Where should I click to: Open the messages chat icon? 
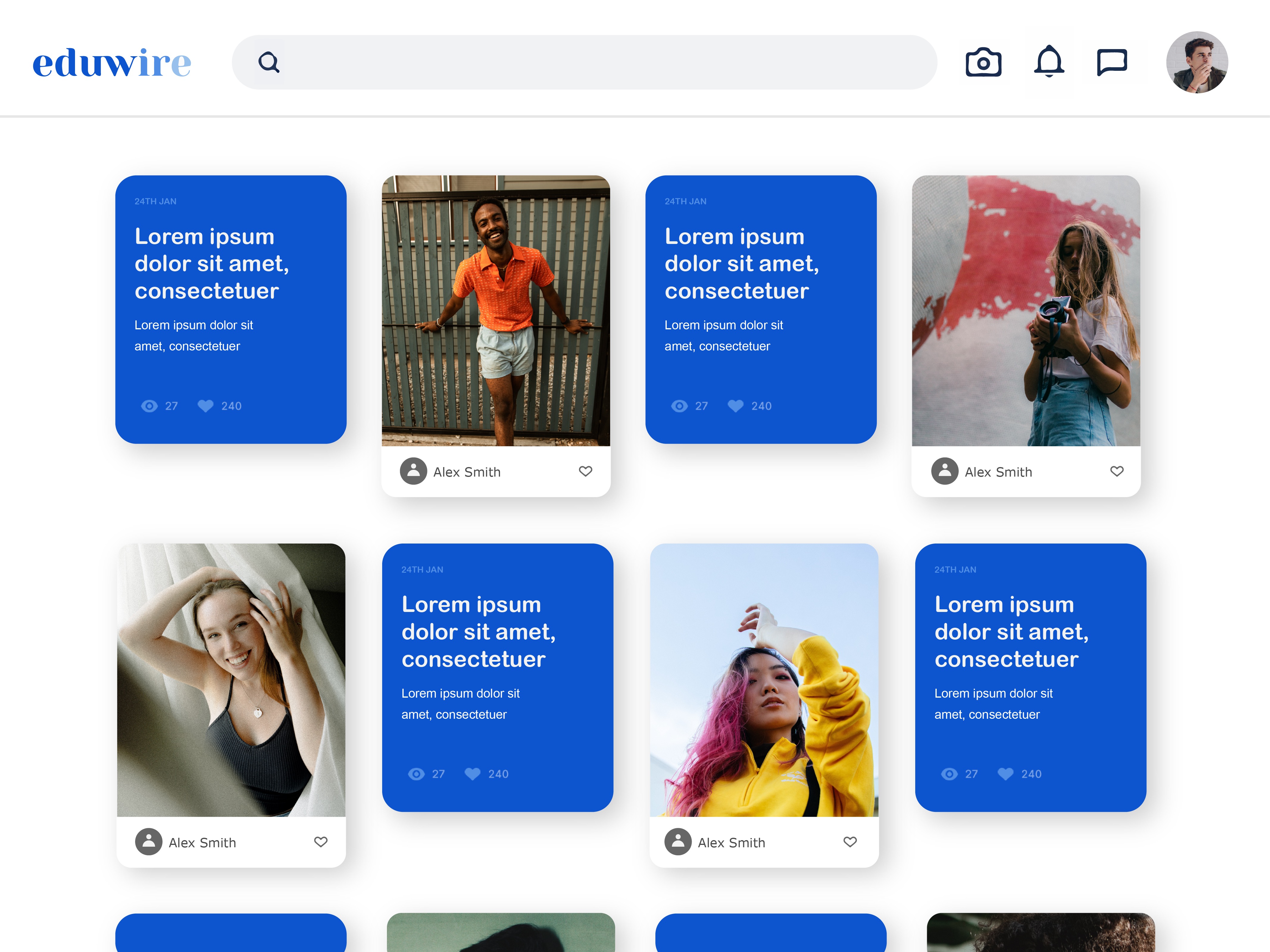pos(1112,62)
